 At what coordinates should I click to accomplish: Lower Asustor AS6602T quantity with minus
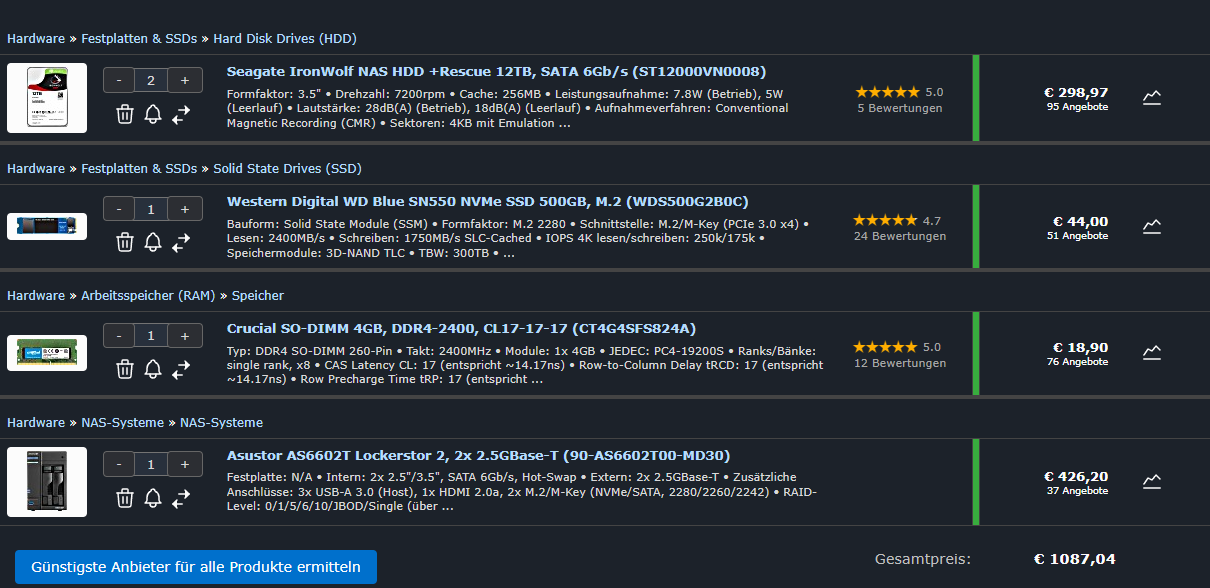coord(119,464)
